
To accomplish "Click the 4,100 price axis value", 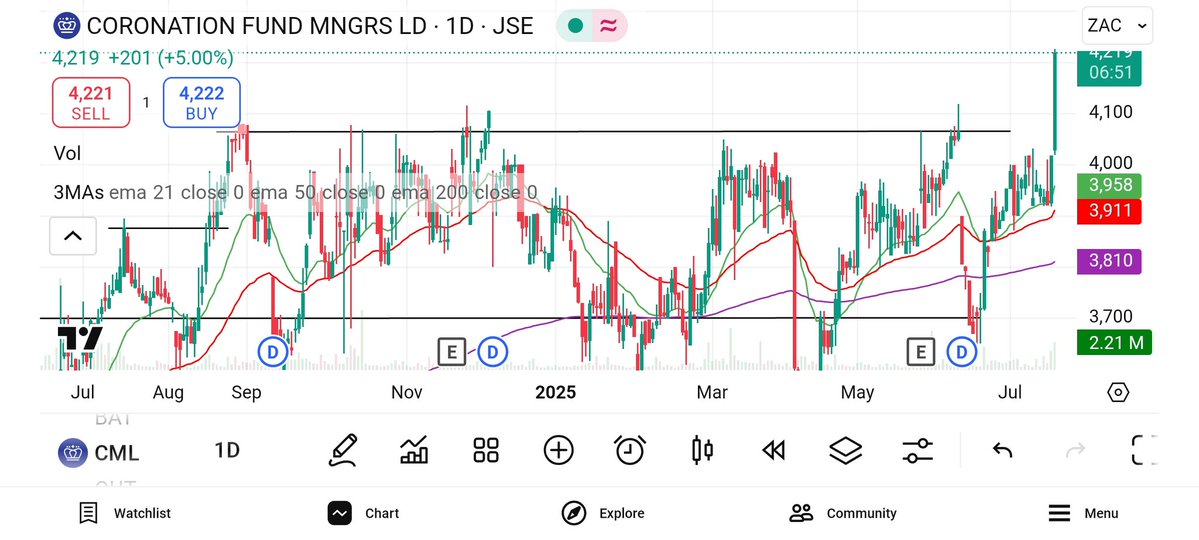I will (x=1110, y=112).
